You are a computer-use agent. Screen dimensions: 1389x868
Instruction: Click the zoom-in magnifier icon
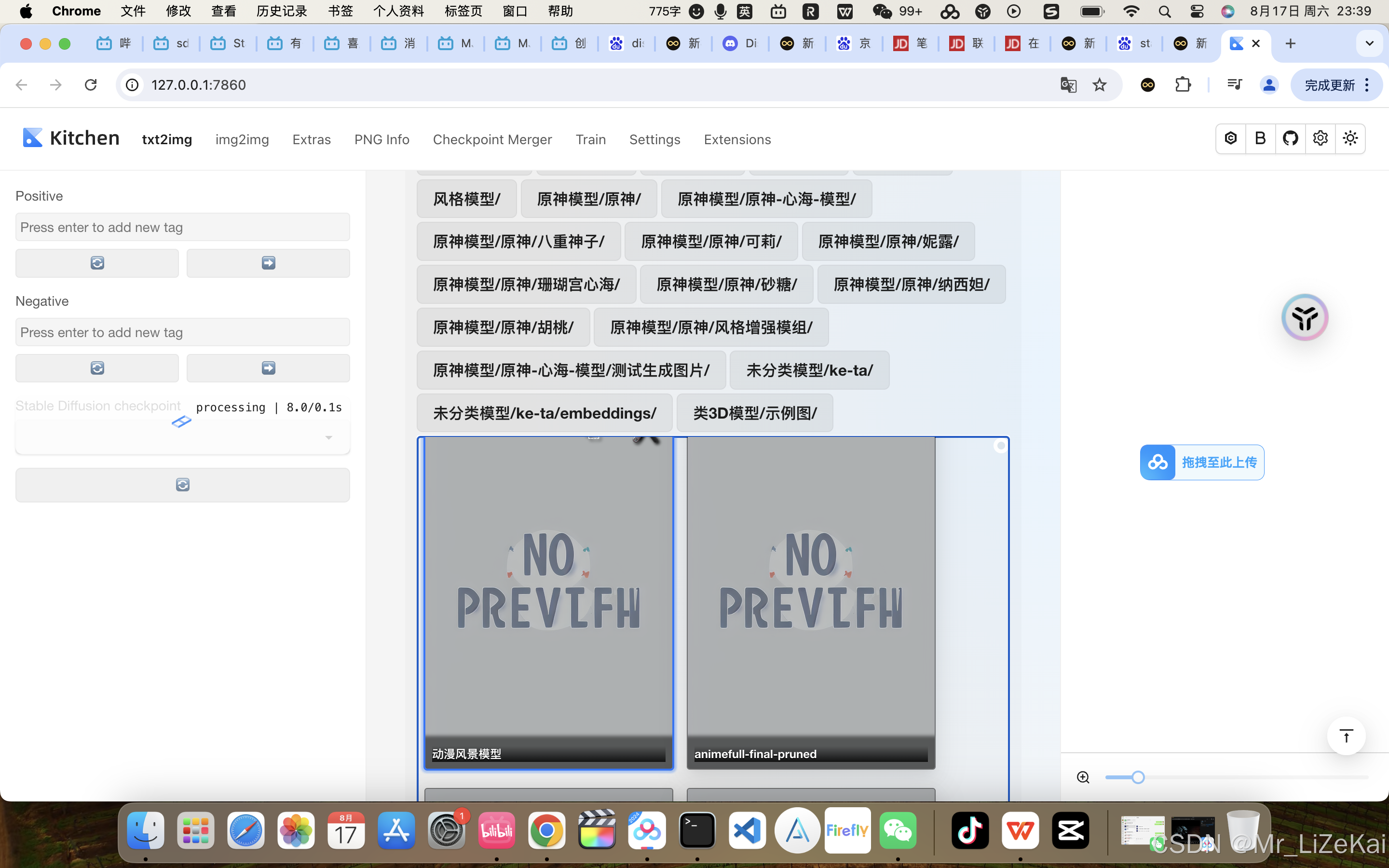tap(1083, 777)
